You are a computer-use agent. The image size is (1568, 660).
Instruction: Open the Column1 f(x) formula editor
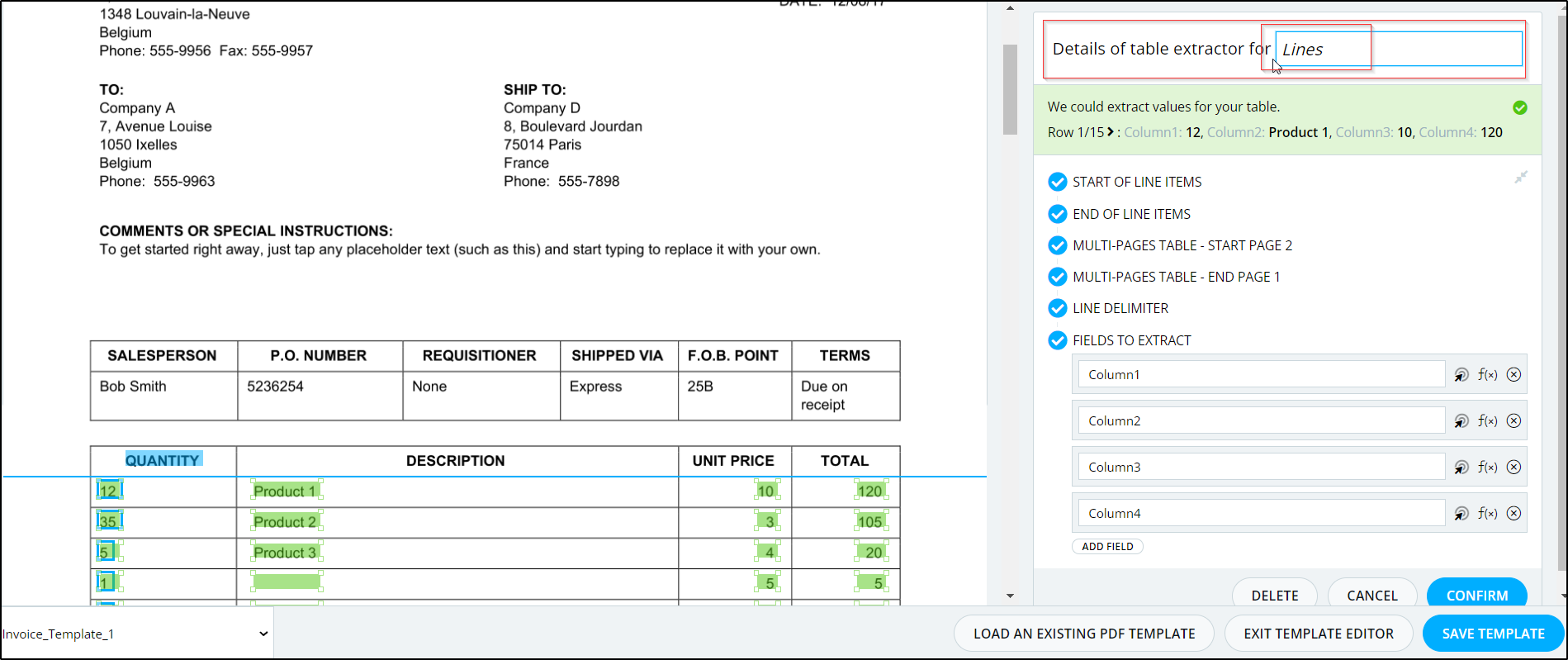[1488, 375]
